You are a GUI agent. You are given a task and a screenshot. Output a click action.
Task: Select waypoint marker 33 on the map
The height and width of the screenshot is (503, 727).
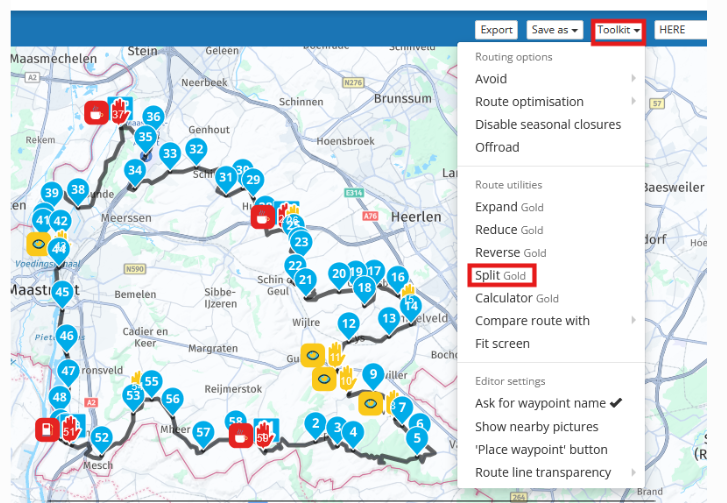(x=169, y=153)
